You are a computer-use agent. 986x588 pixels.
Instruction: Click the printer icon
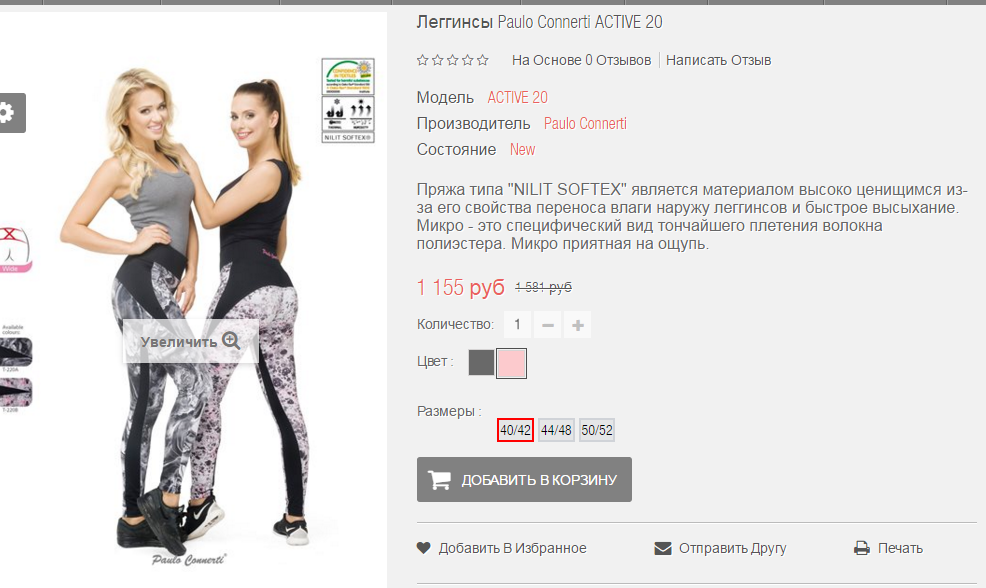click(x=861, y=548)
